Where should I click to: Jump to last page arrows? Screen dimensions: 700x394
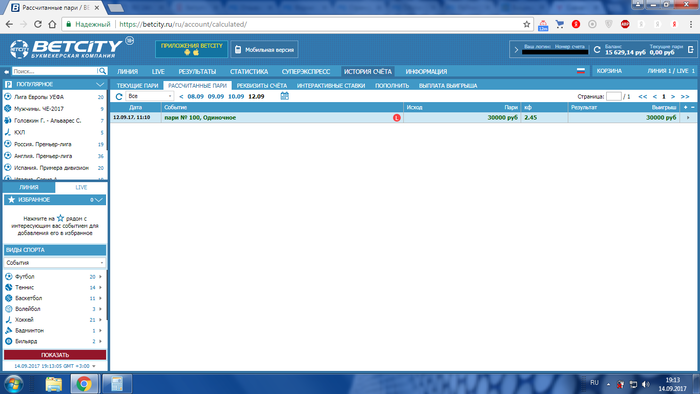tap(685, 96)
